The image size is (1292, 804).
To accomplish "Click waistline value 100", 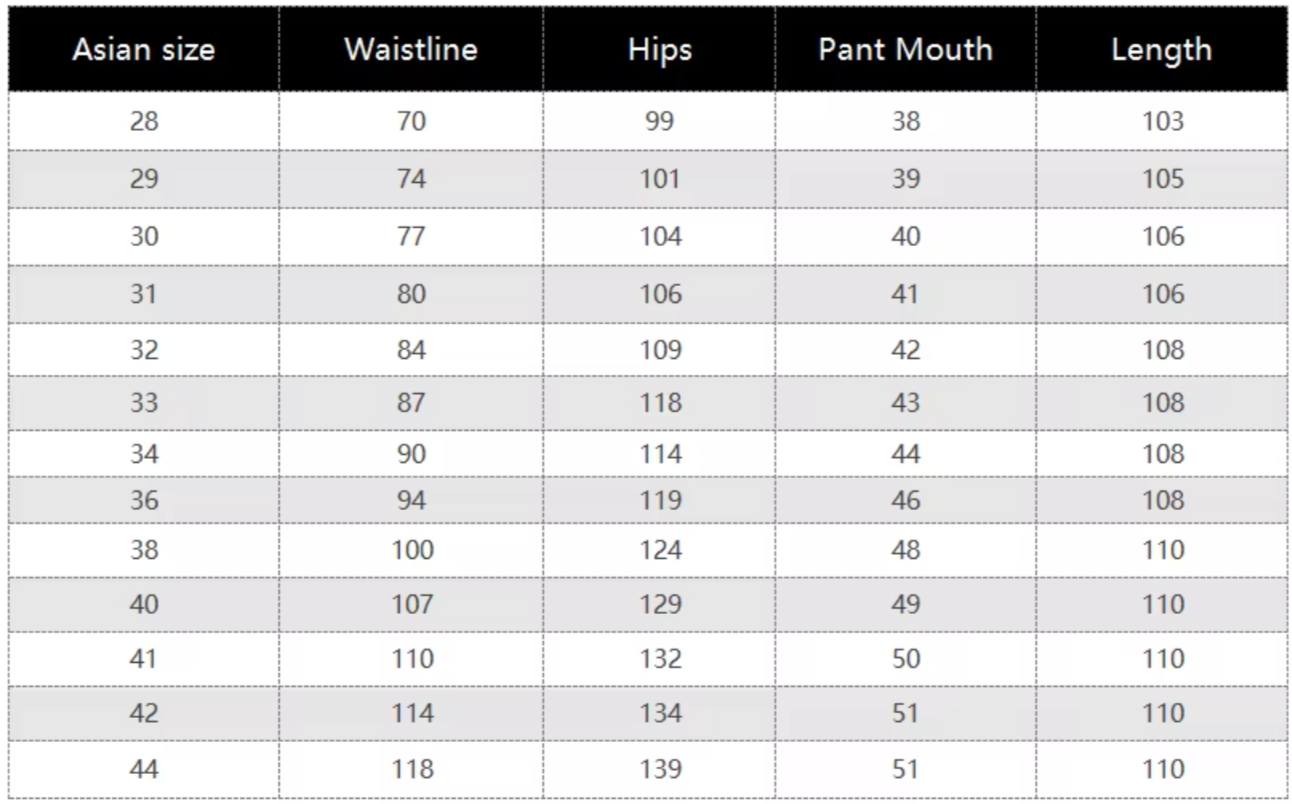I will [x=412, y=550].
